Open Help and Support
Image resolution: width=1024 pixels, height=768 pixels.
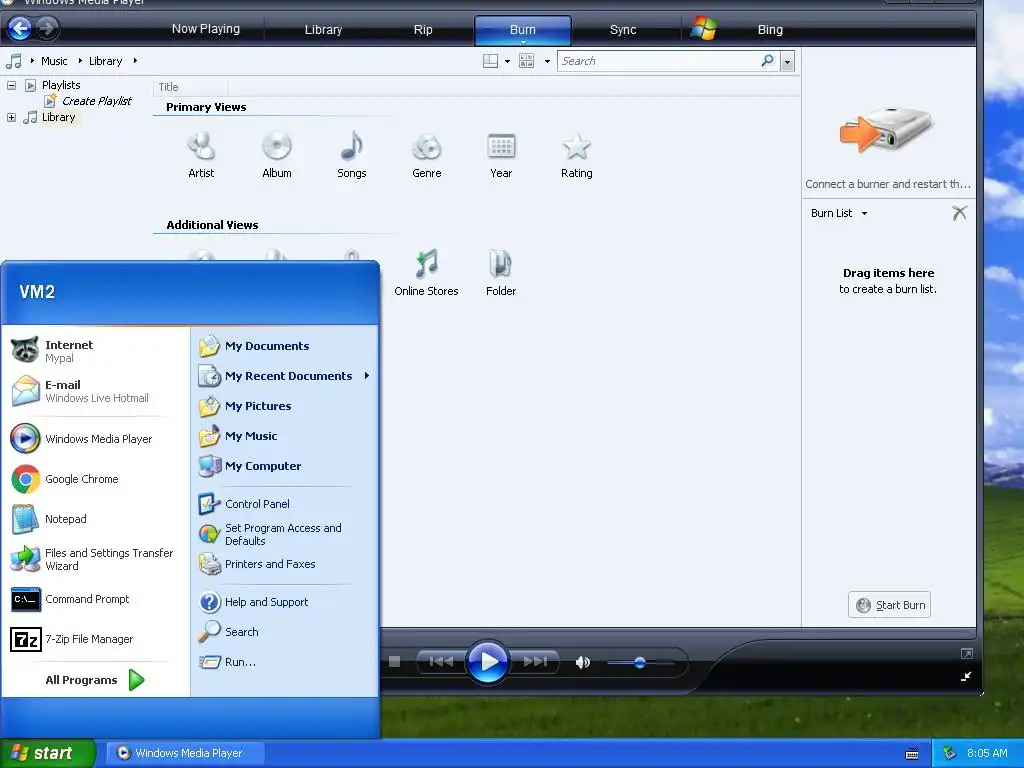285,601
